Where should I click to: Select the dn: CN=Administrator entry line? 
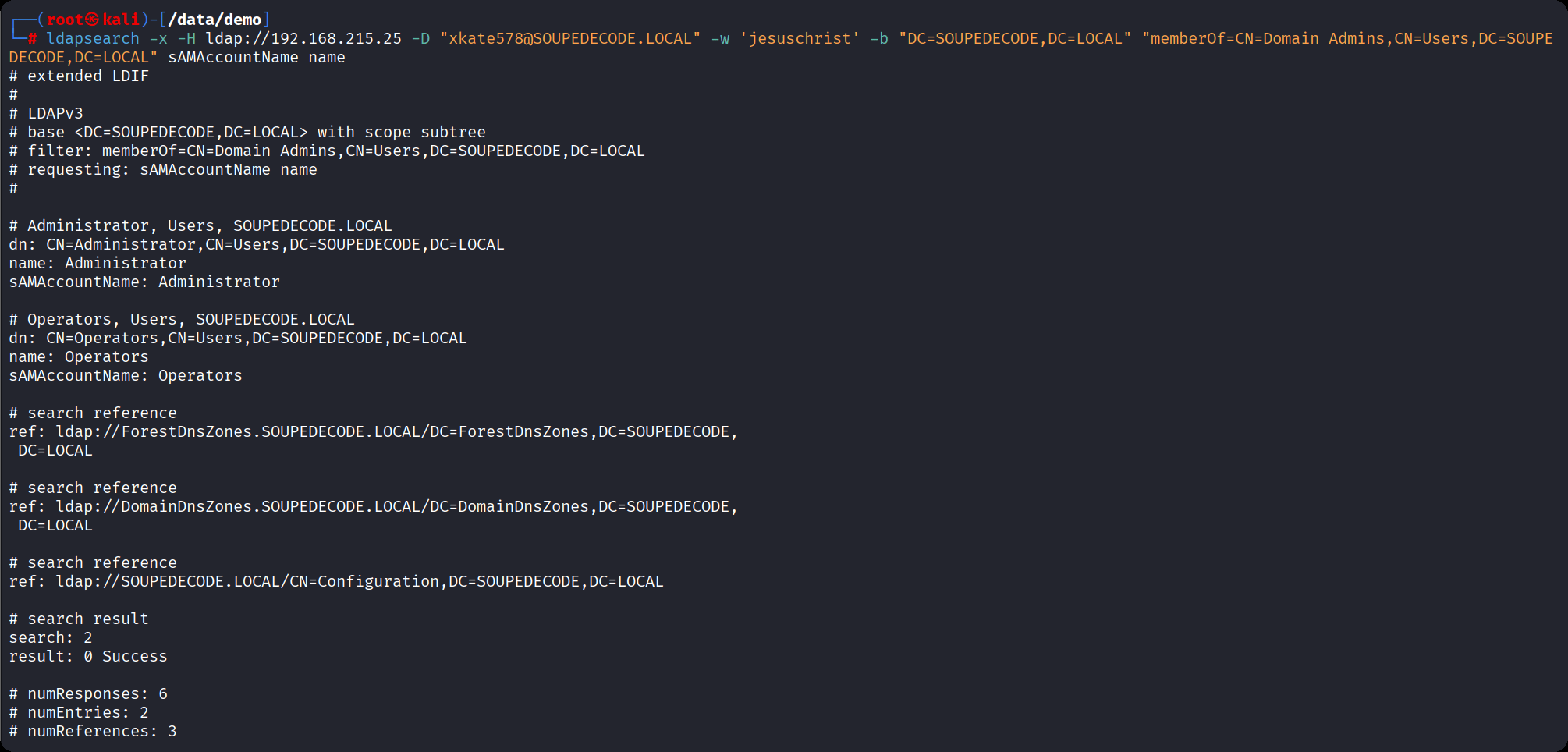257,244
